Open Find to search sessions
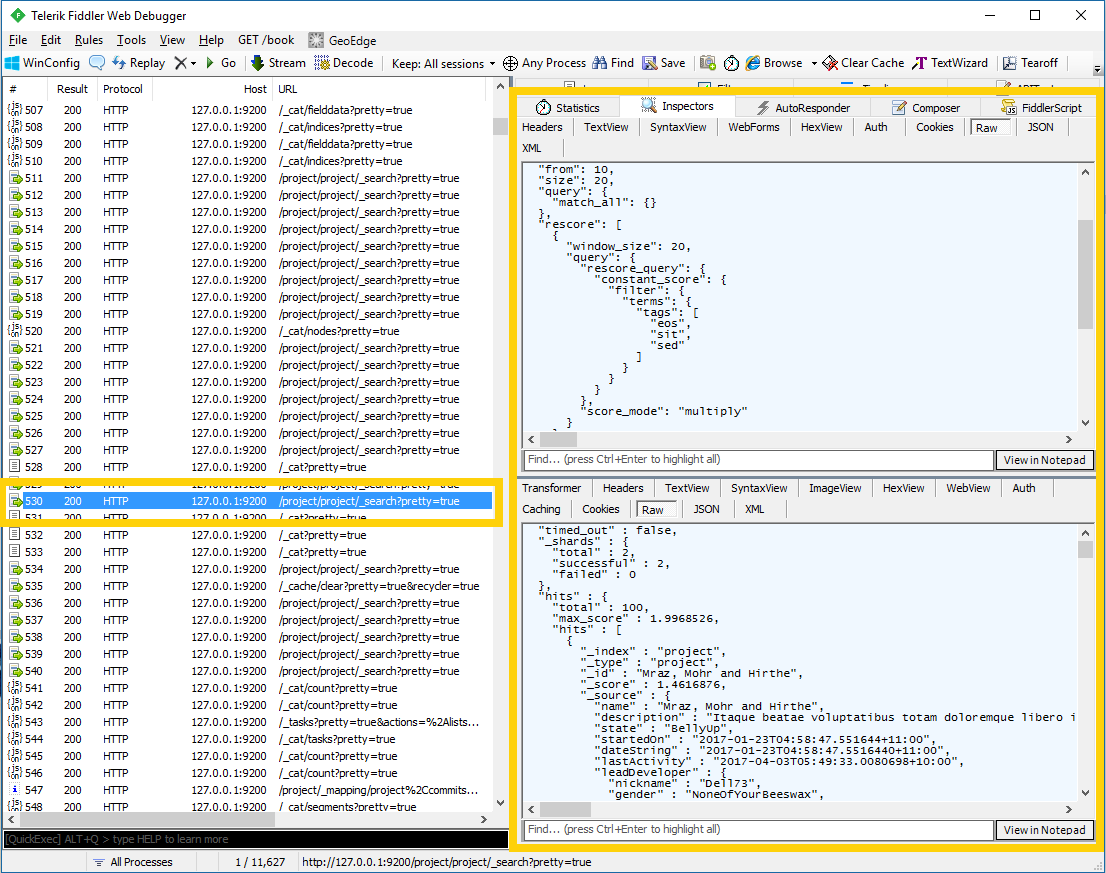The image size is (1106, 873). coord(612,62)
